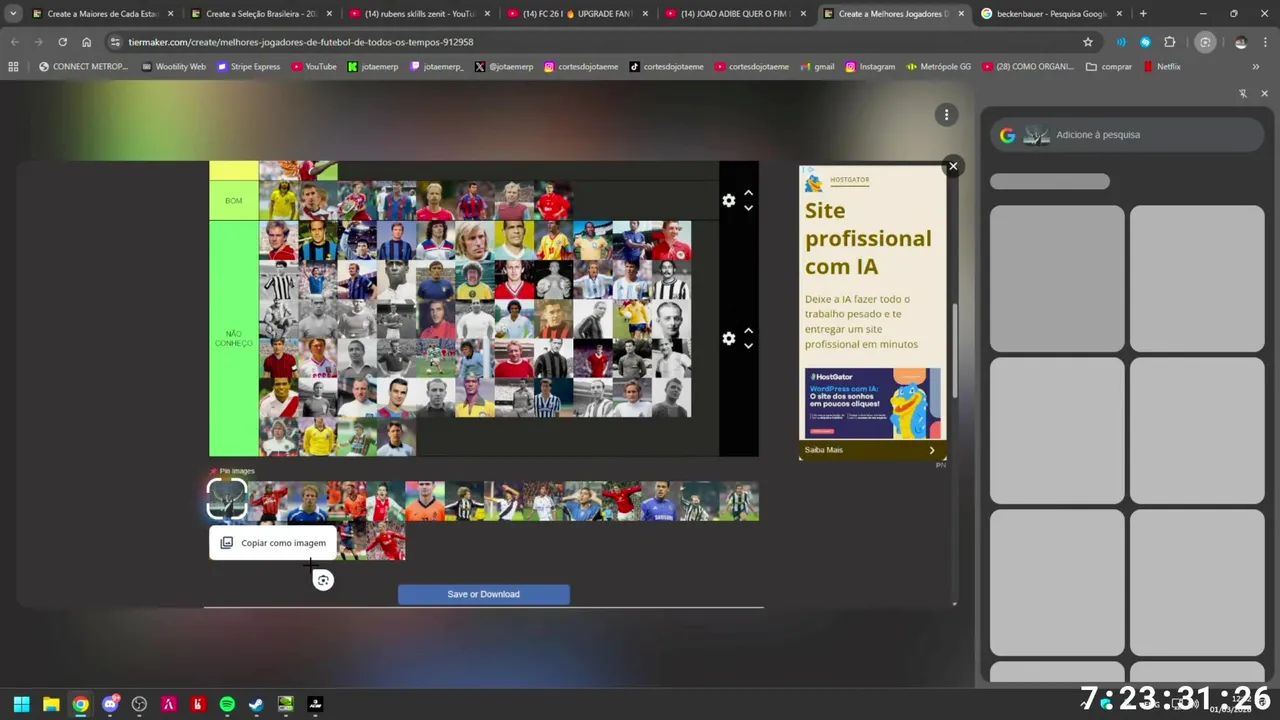1280x720 pixels.
Task: Open Discord from the taskbar
Action: pyautogui.click(x=110, y=704)
